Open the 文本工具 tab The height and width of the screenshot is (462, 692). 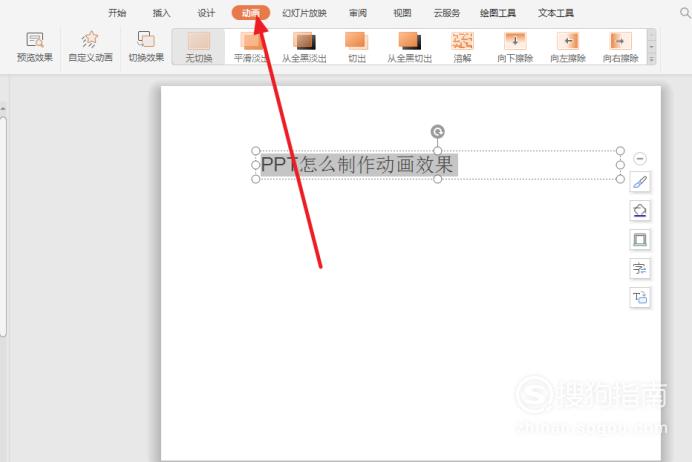pos(556,13)
